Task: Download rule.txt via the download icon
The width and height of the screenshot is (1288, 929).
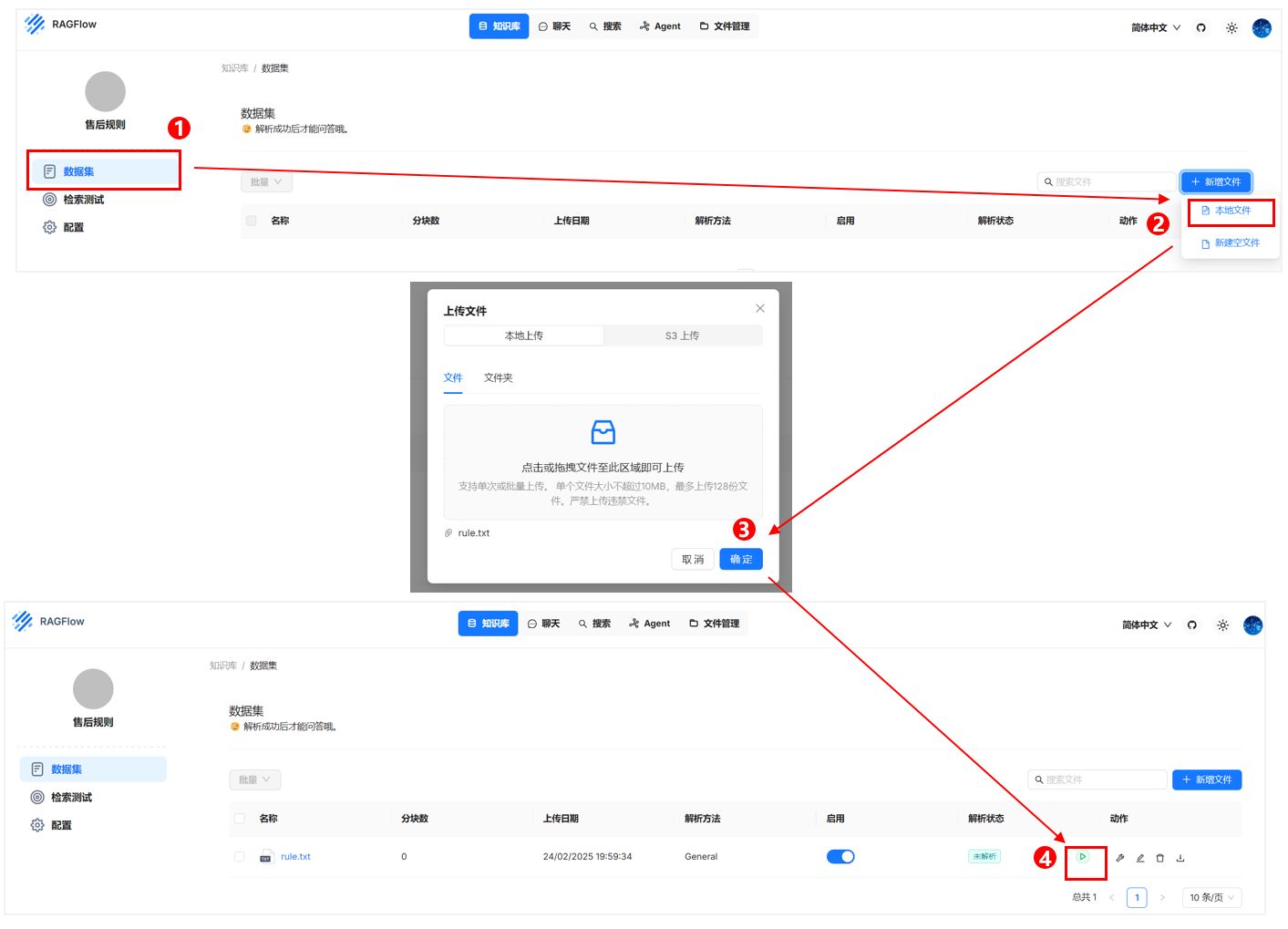Action: 1180,858
